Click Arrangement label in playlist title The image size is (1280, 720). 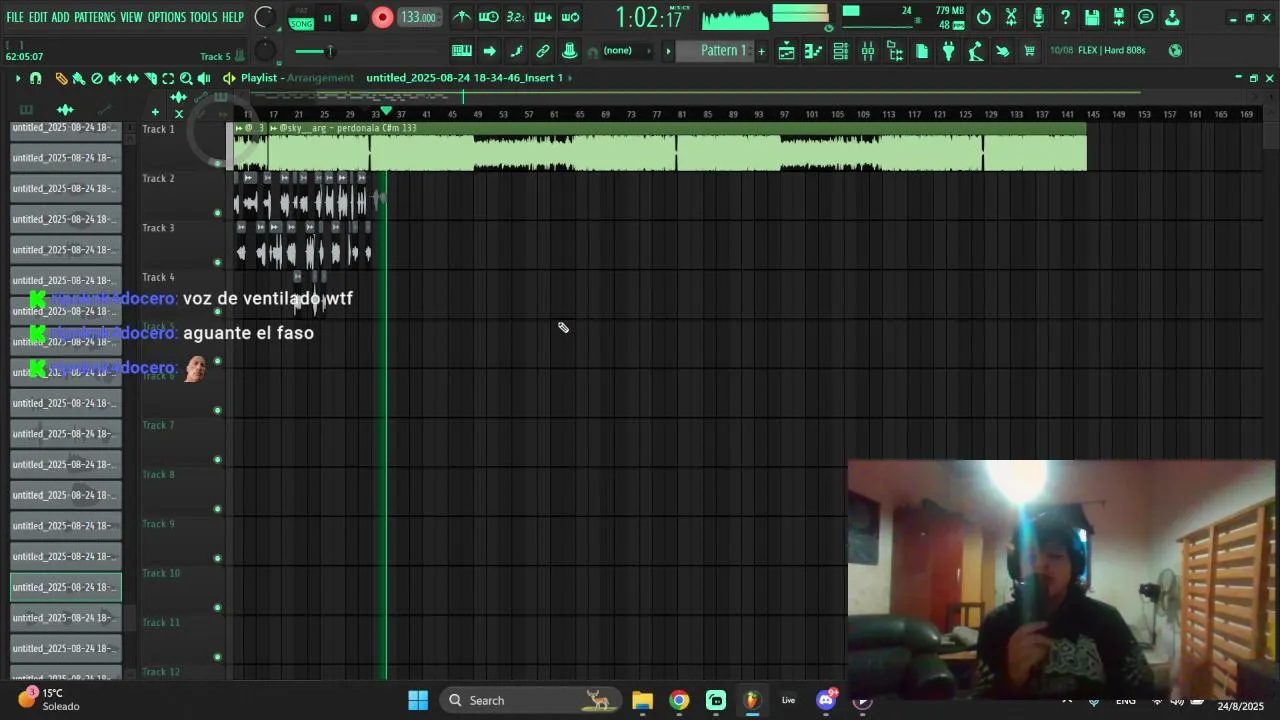click(x=320, y=78)
